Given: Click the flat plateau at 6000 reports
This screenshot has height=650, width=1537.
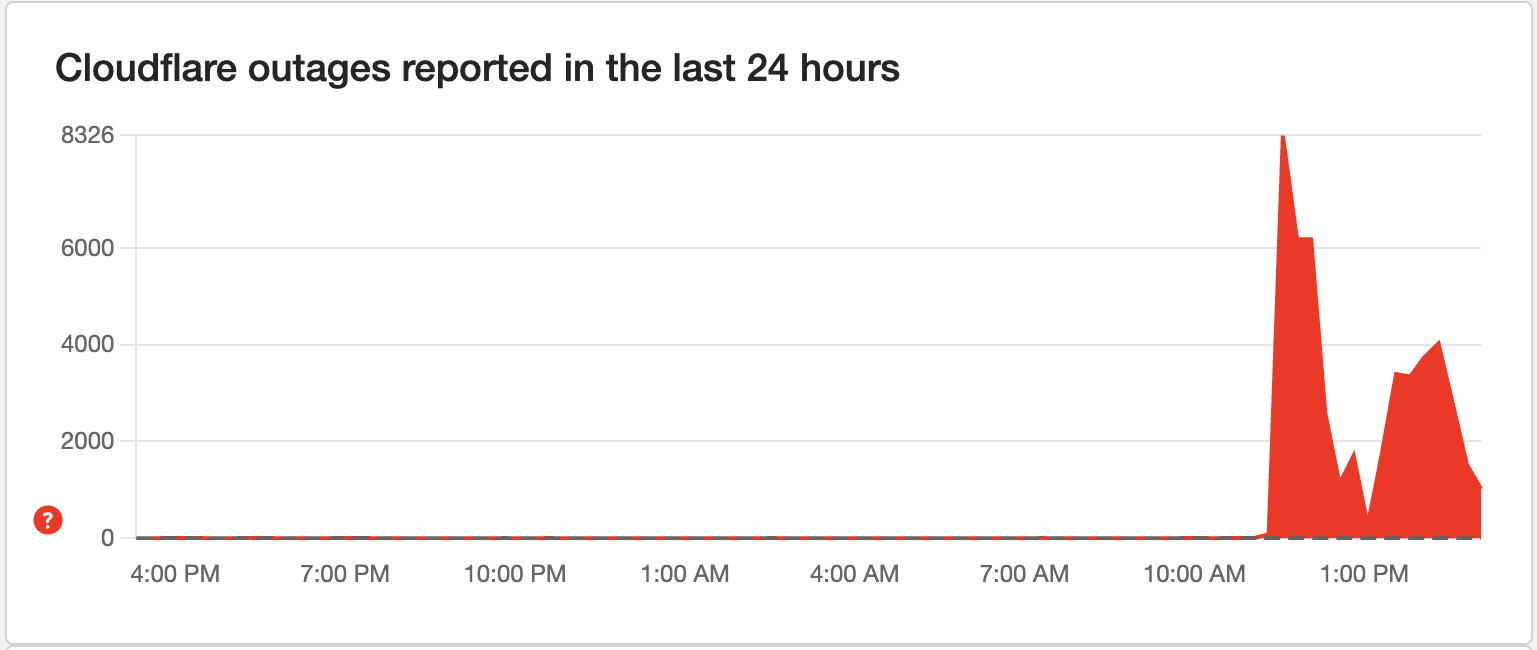Looking at the screenshot, I should click(x=1305, y=239).
